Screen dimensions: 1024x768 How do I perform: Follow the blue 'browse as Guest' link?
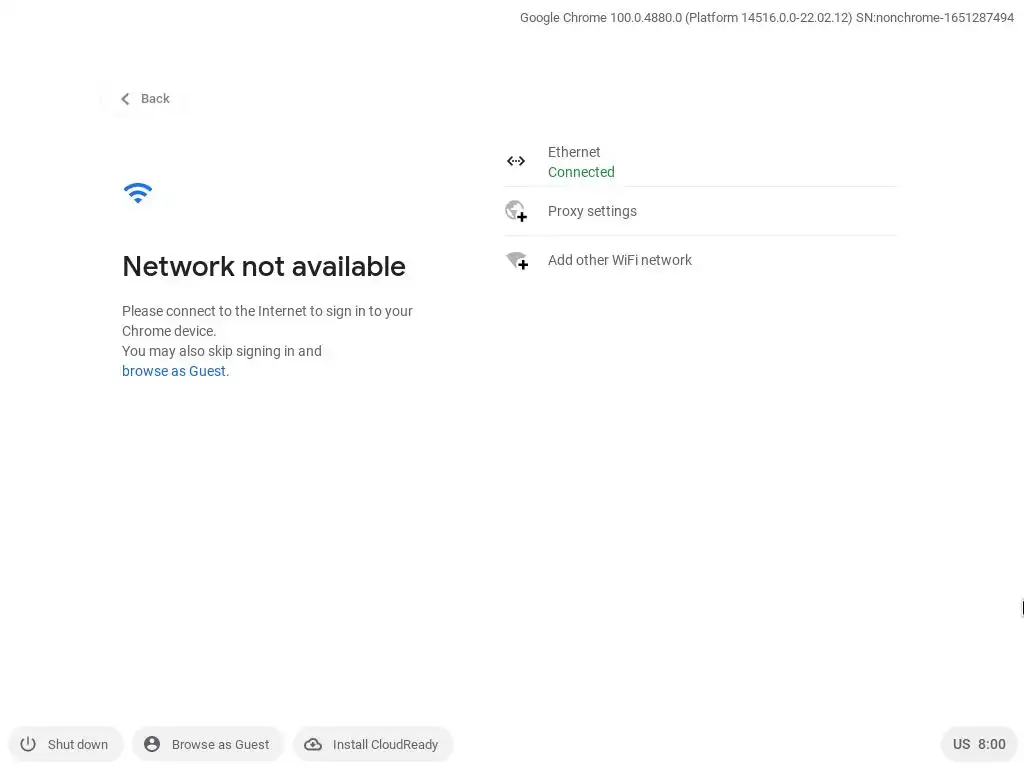[174, 371]
